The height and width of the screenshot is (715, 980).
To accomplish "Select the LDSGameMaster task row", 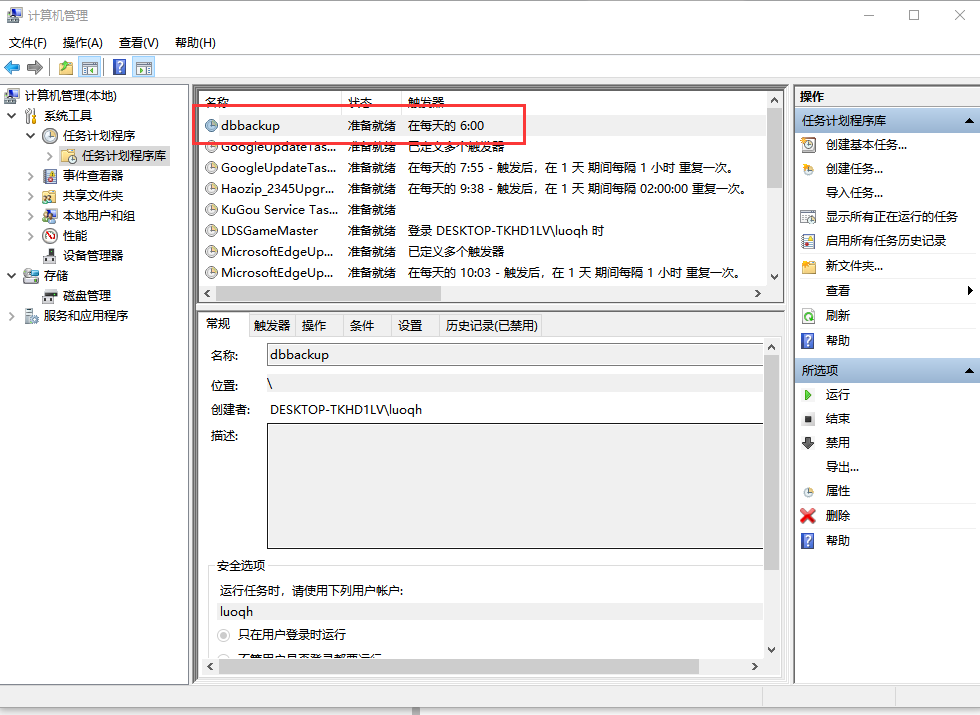I will [482, 231].
